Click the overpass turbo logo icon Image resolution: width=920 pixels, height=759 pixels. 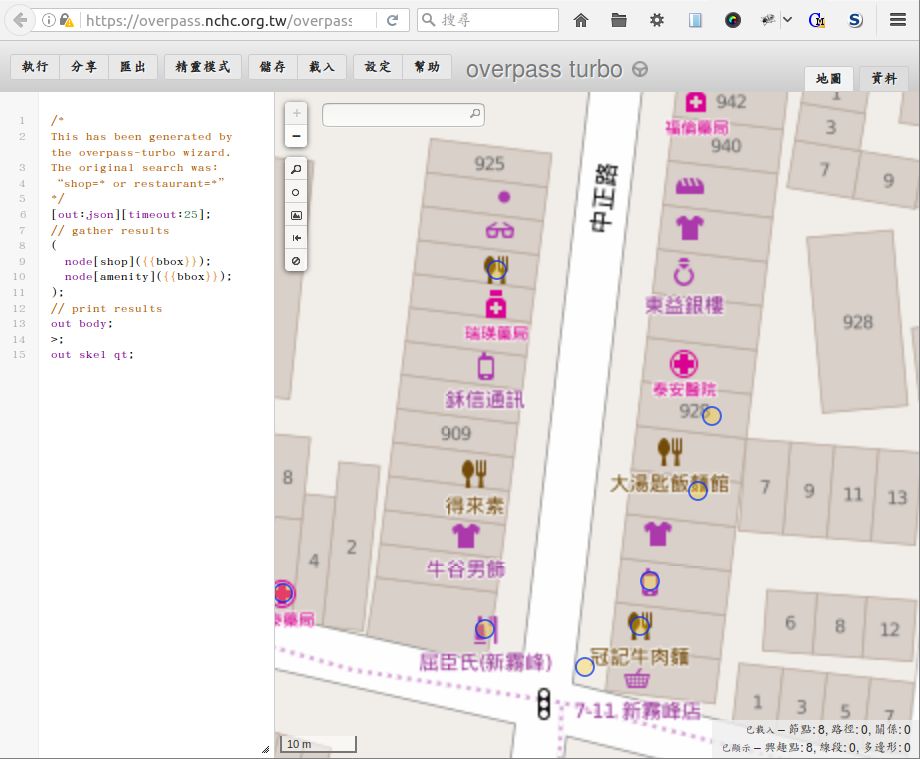coord(640,70)
